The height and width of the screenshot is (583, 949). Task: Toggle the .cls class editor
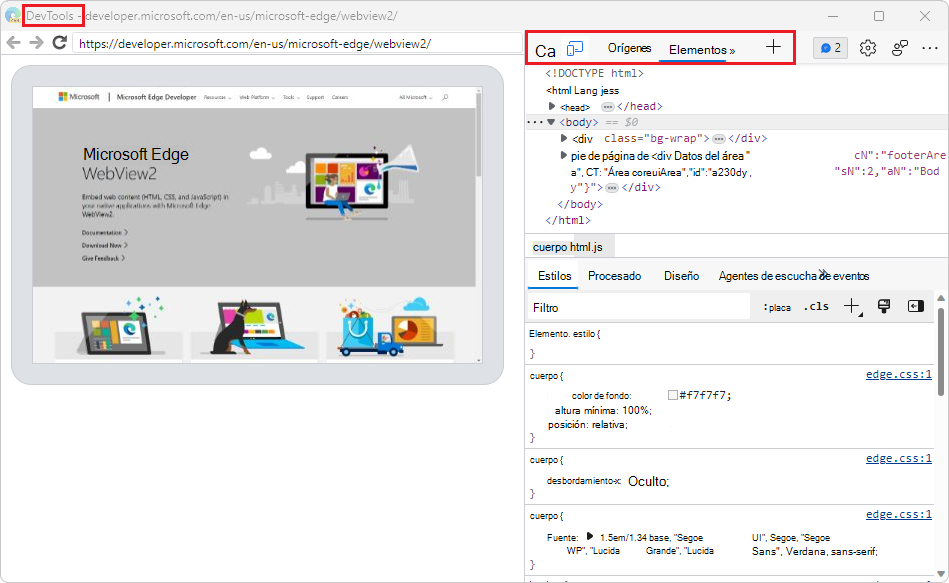816,306
